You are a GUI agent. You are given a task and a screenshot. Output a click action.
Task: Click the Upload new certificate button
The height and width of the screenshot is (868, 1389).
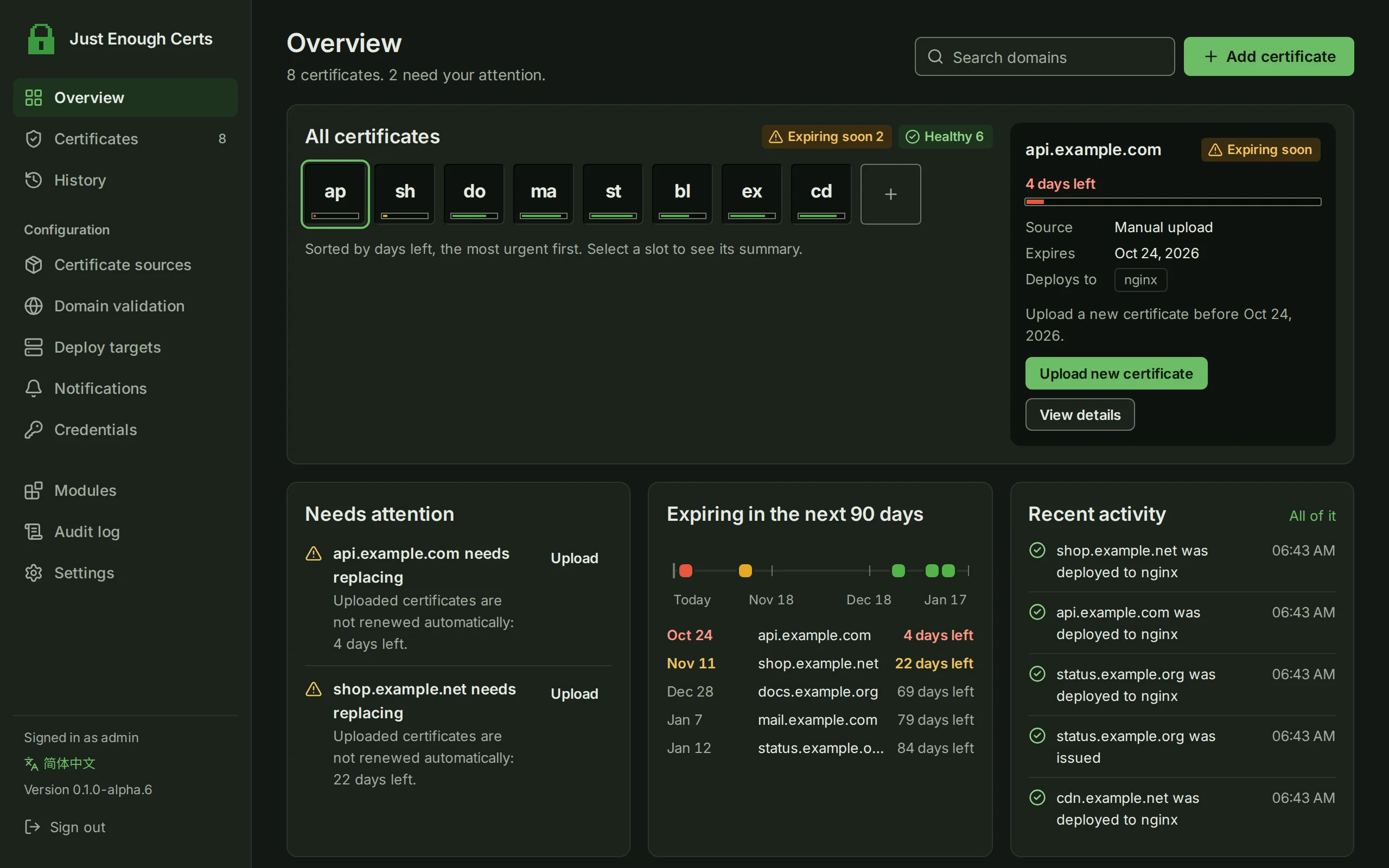click(1117, 374)
